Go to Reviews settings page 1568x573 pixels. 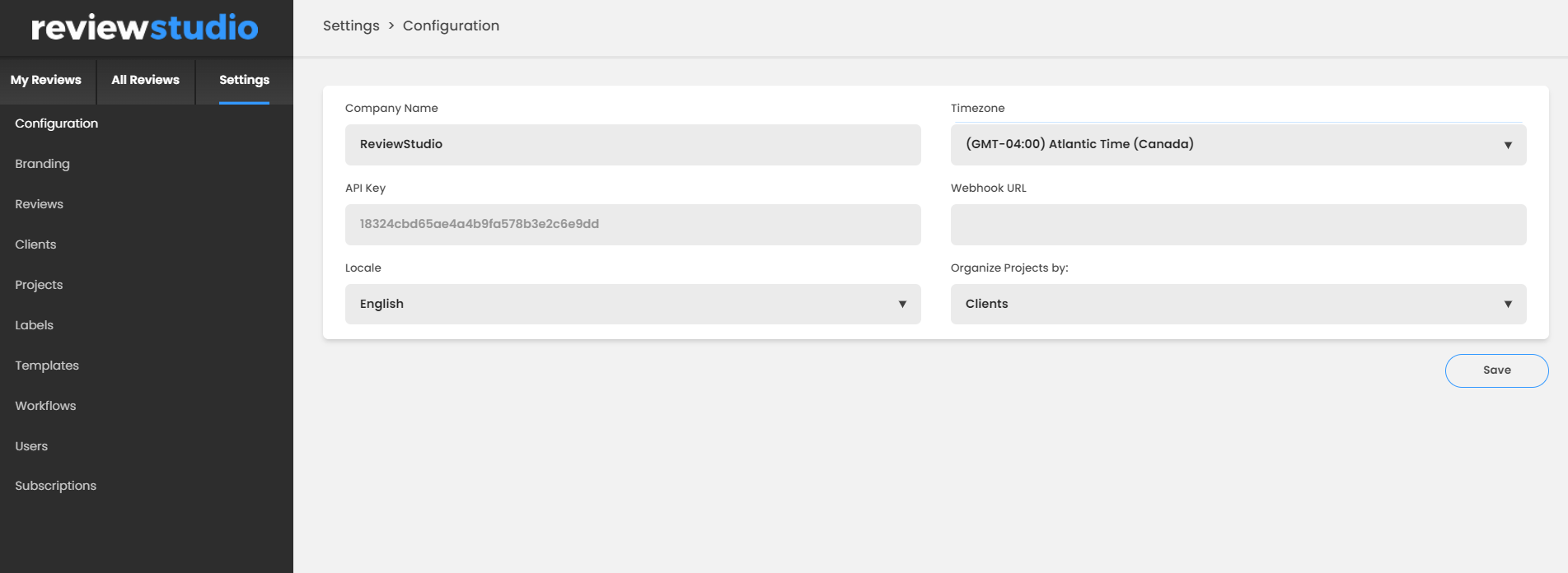click(39, 204)
